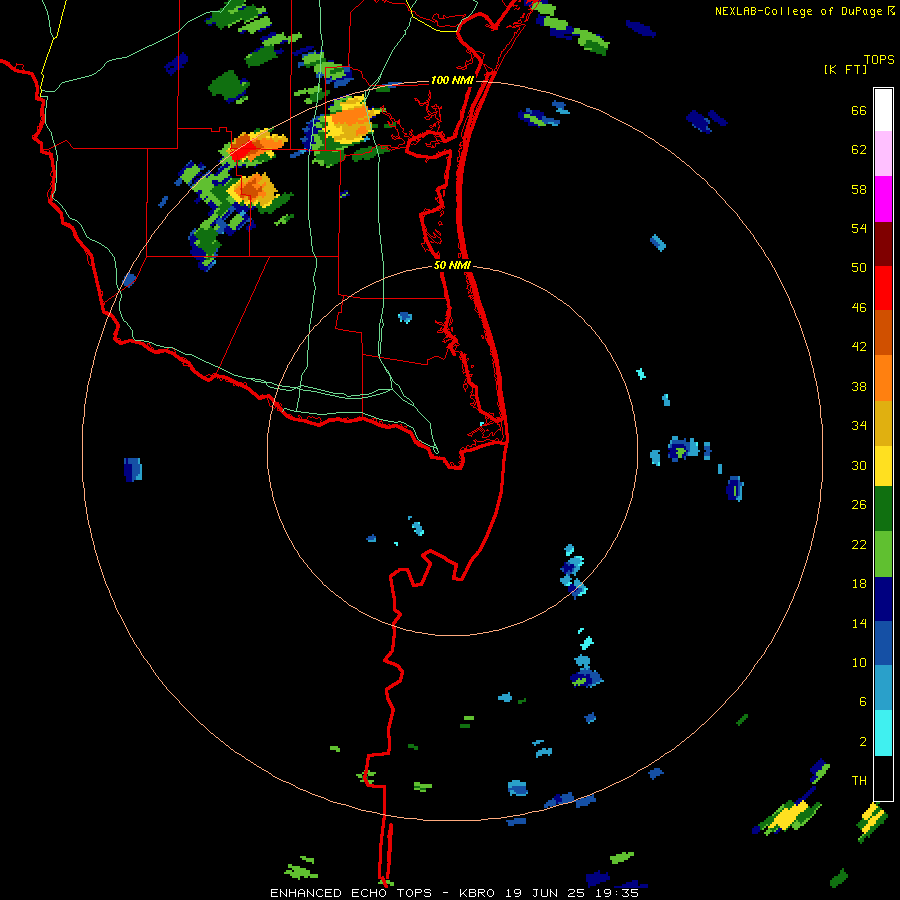This screenshot has height=900, width=900.
Task: Click the light pink 62 kft color band
Action: coord(883,154)
